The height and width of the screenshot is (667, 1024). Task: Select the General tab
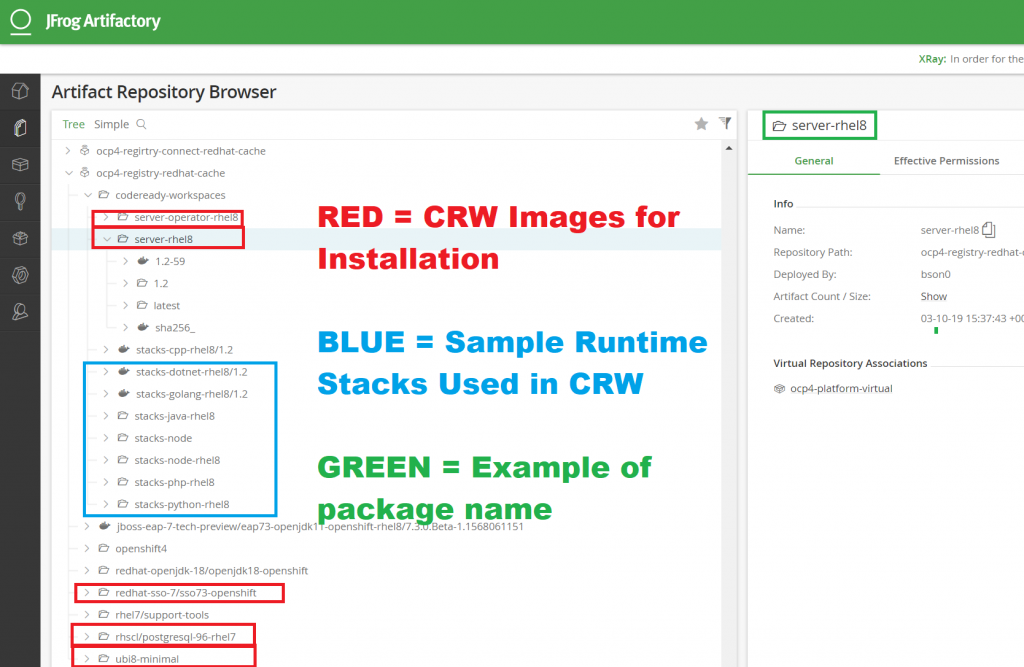click(x=814, y=160)
